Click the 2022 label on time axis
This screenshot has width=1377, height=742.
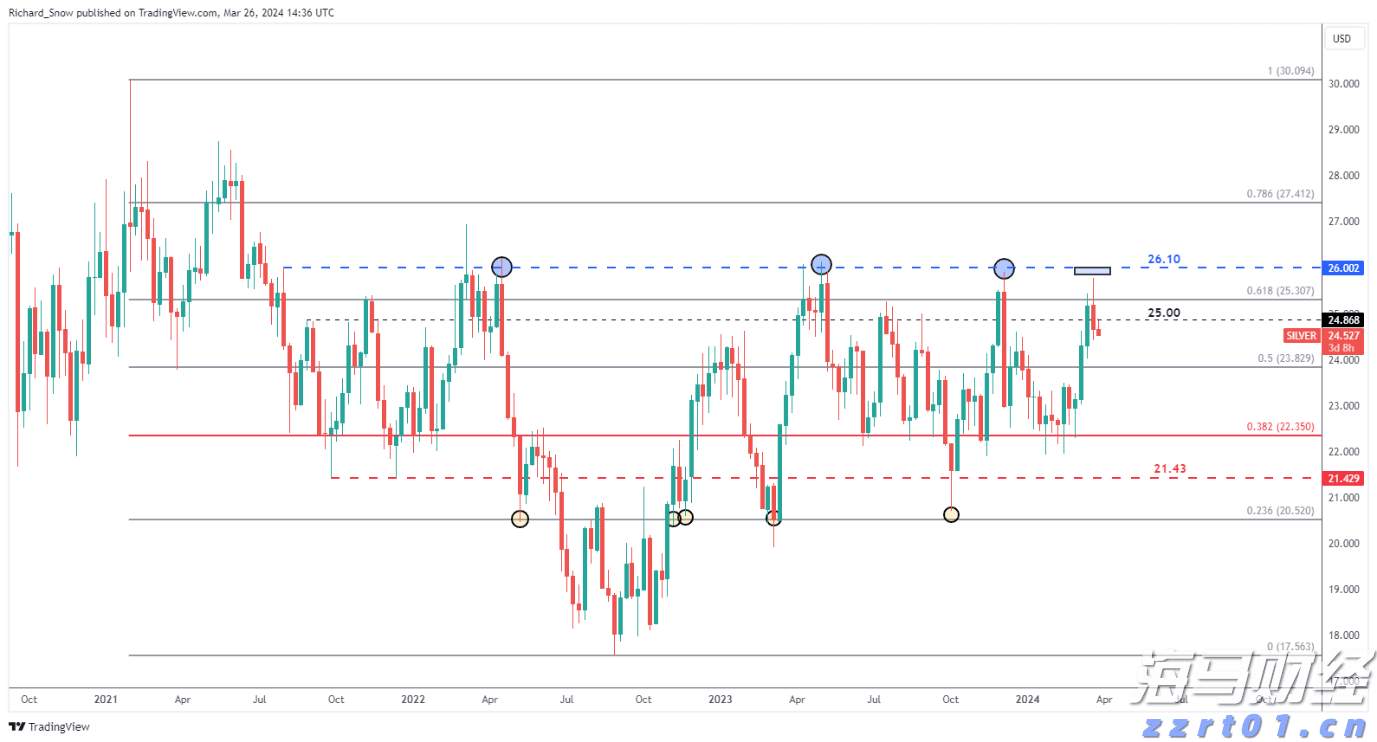click(413, 699)
